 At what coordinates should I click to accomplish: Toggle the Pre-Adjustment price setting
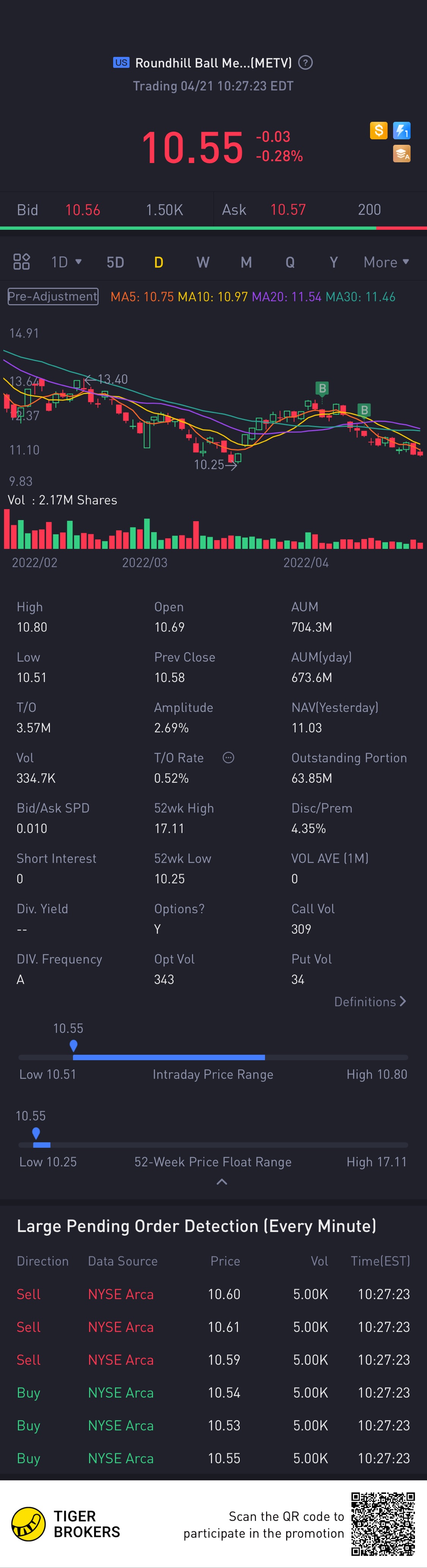coord(53,297)
